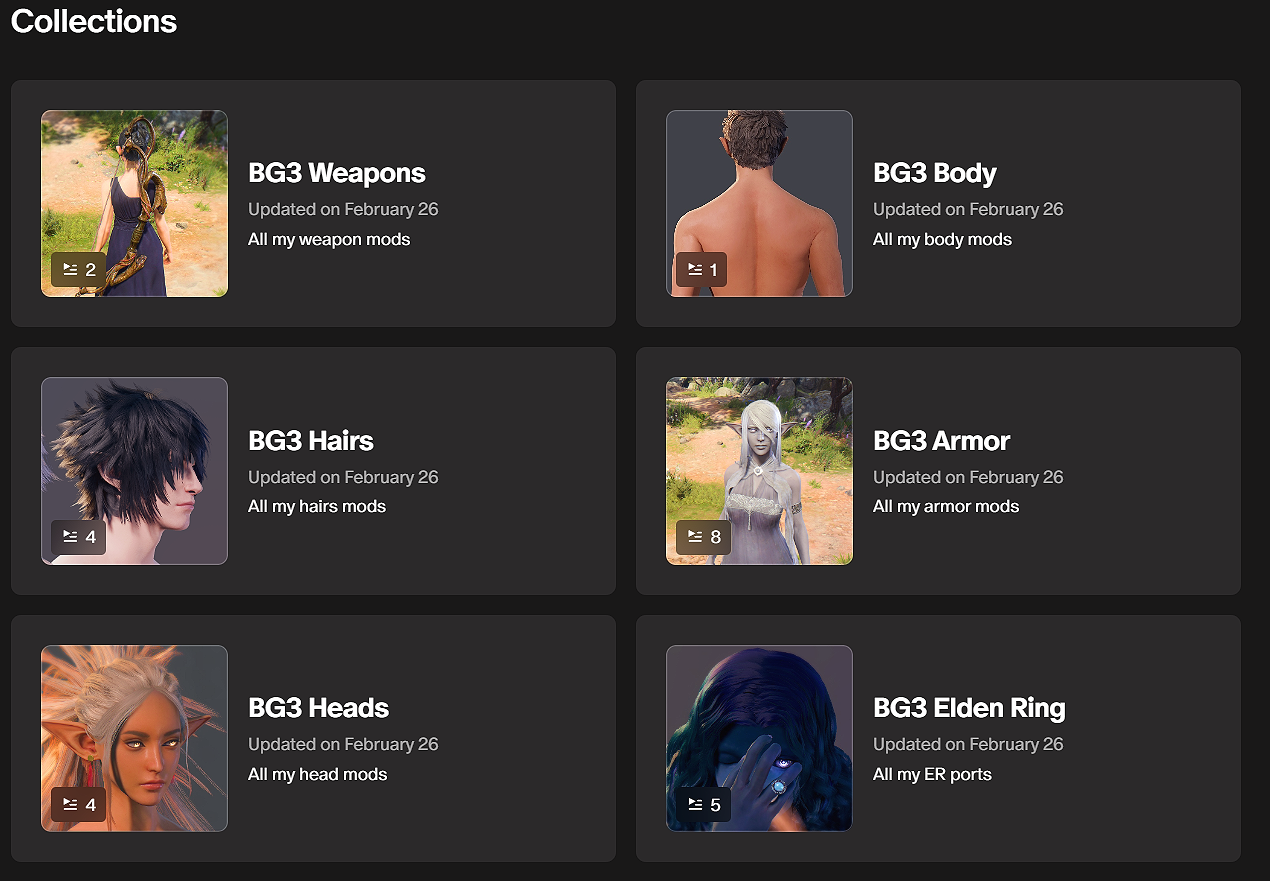Select the text 'All my weapon mods'
The height and width of the screenshot is (881, 1270).
pos(329,239)
